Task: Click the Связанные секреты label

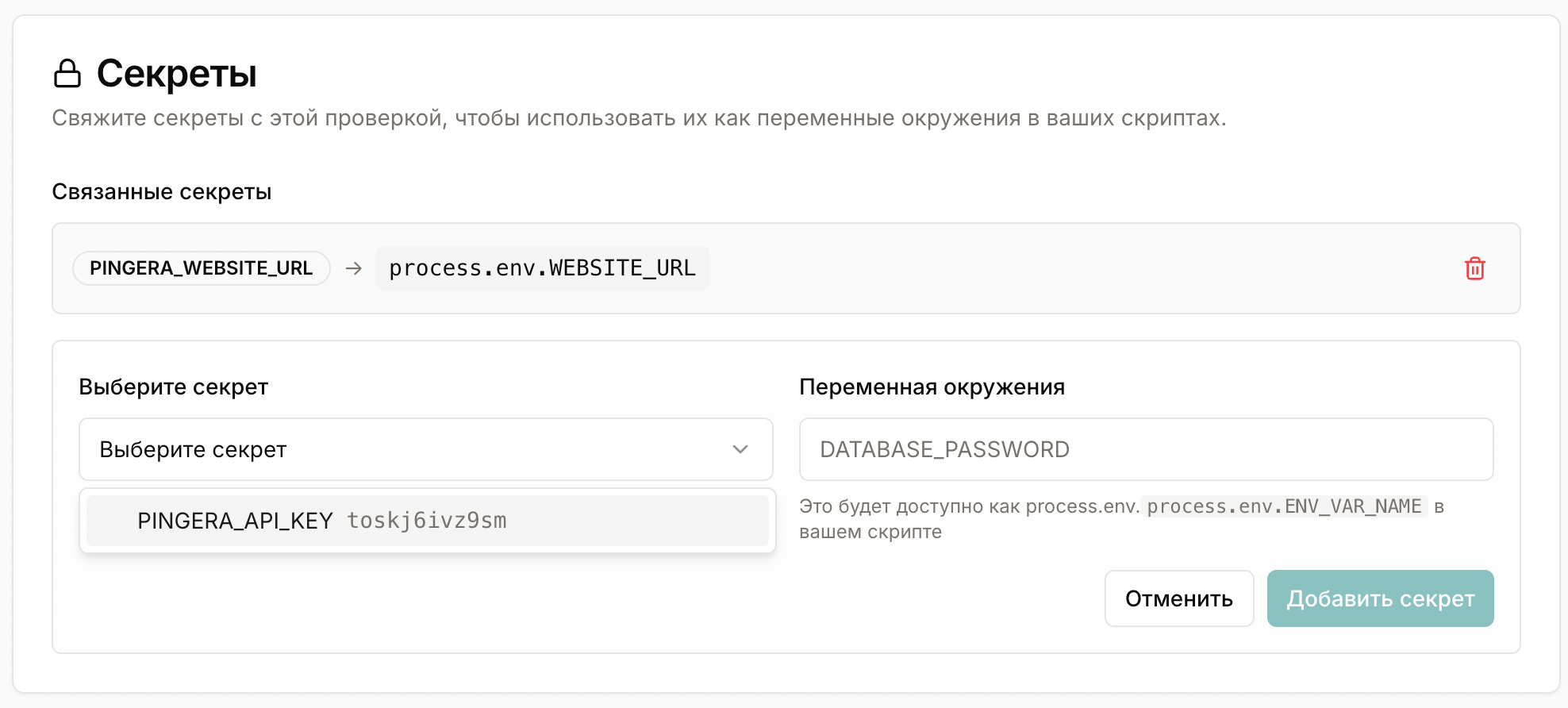Action: (162, 192)
